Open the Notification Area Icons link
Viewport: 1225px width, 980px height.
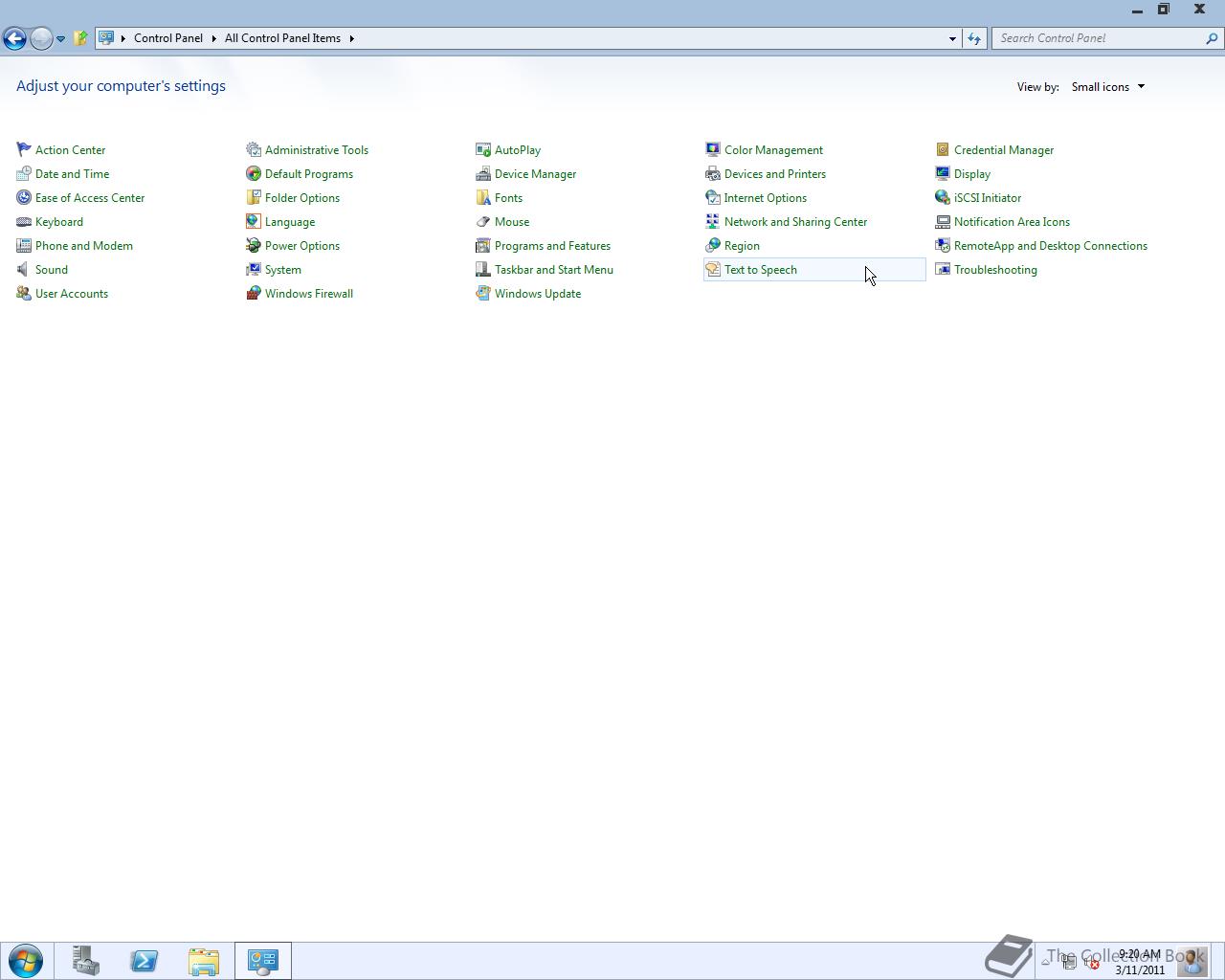(1012, 222)
